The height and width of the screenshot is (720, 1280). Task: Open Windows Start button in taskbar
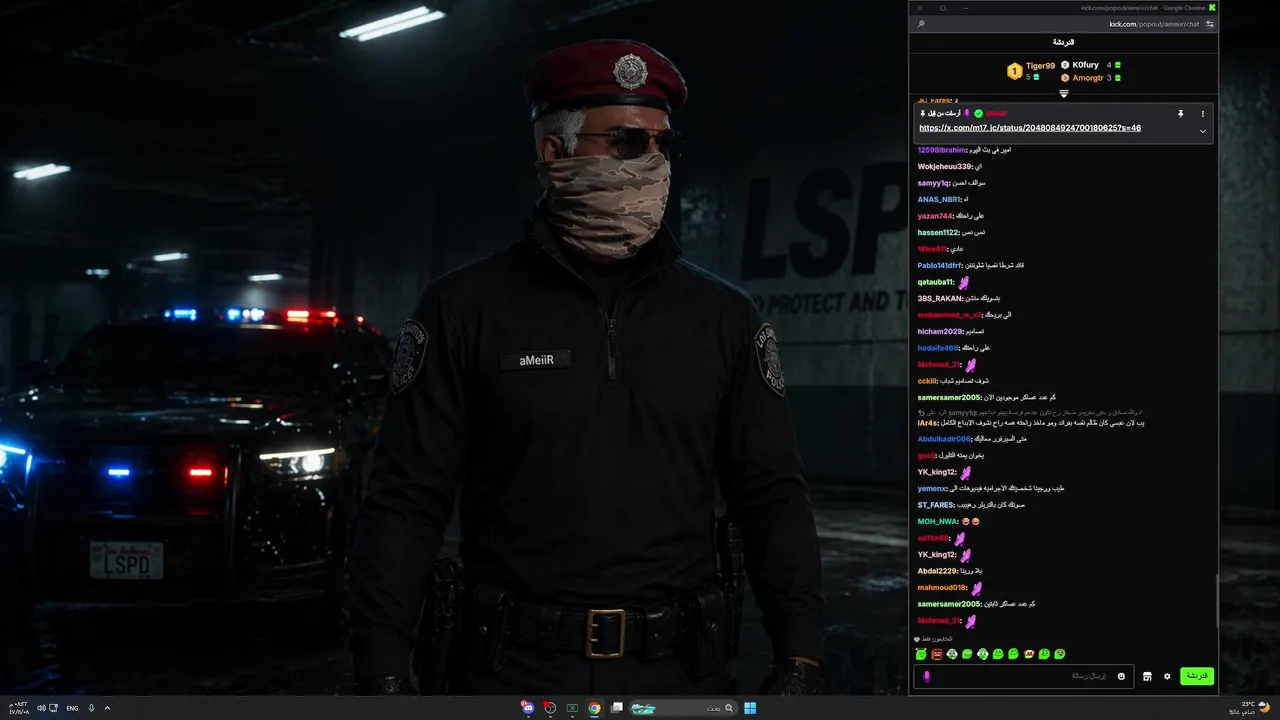750,708
